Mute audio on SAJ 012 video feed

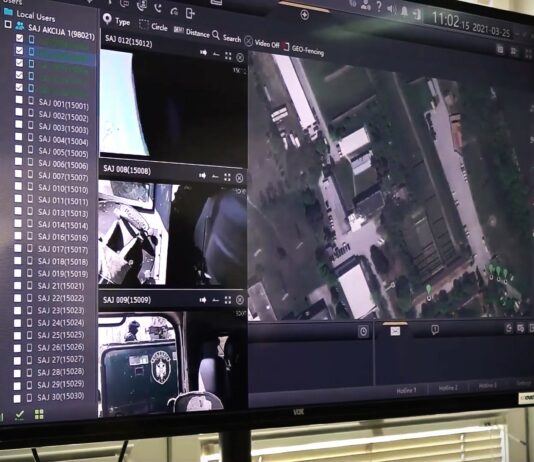point(203,52)
